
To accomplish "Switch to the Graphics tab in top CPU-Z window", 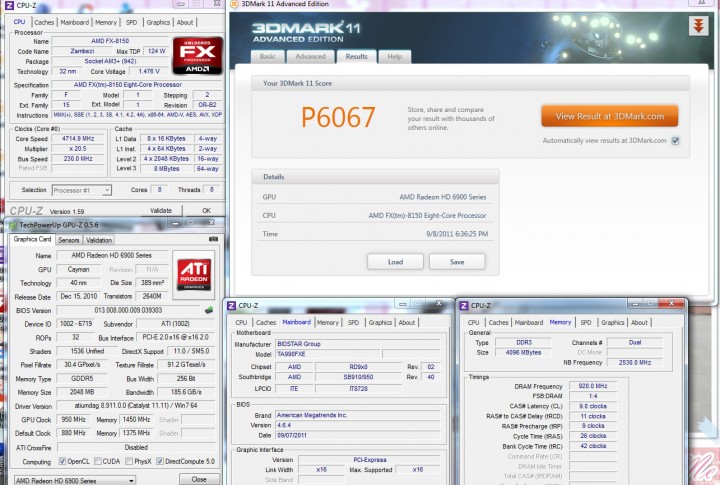I will click(158, 22).
